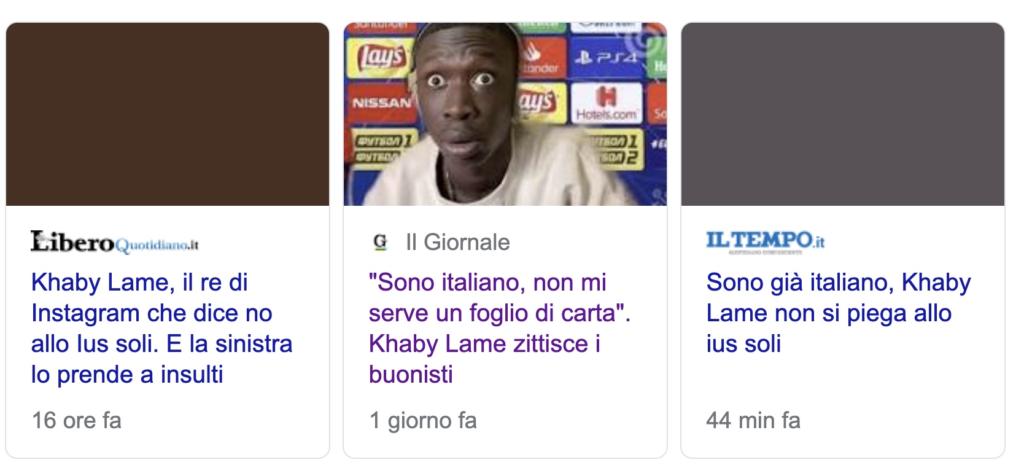This screenshot has height=473, width=1024.
Task: Click the red Nissan banner in the photo
Action: 382,103
